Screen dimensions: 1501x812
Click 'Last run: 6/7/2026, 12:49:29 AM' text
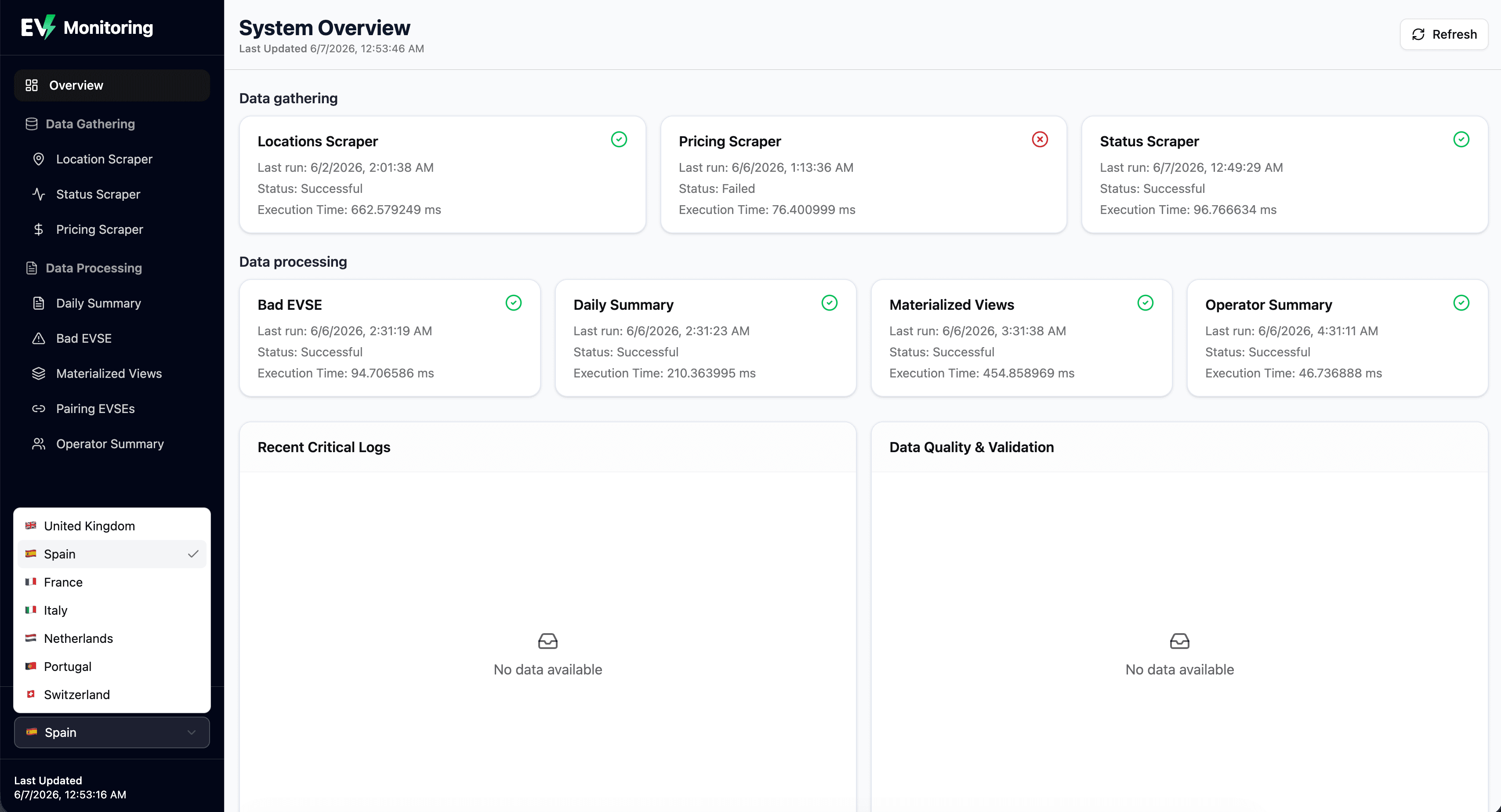[1191, 168]
